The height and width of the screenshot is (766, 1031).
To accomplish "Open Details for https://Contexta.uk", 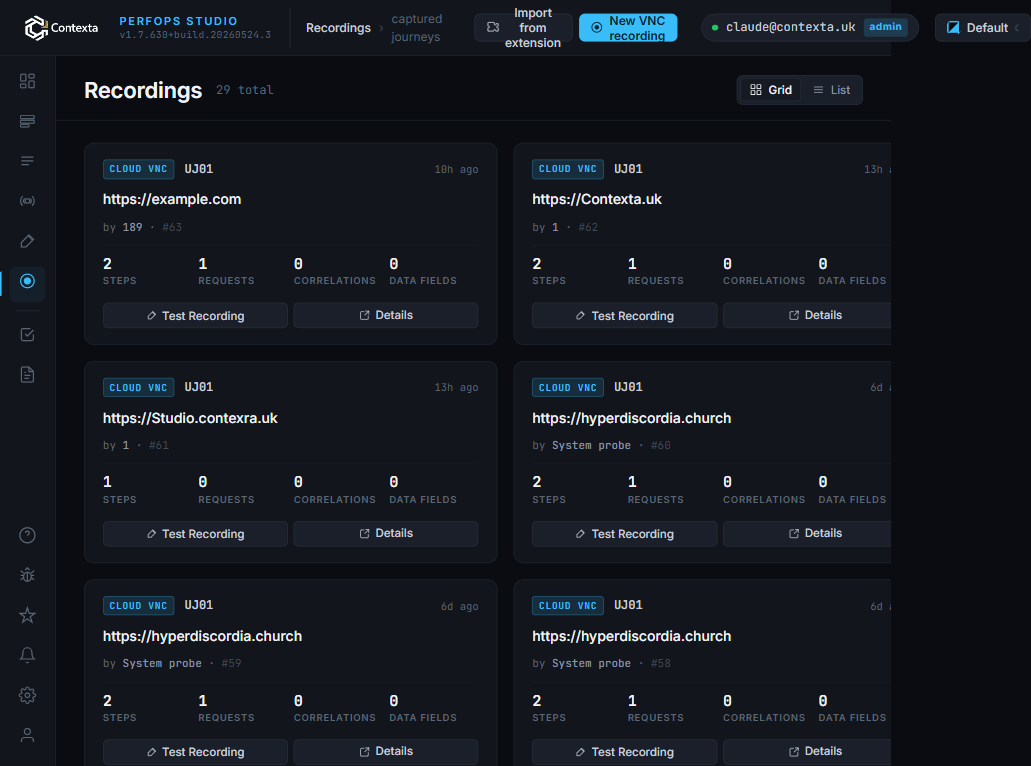I will (807, 316).
